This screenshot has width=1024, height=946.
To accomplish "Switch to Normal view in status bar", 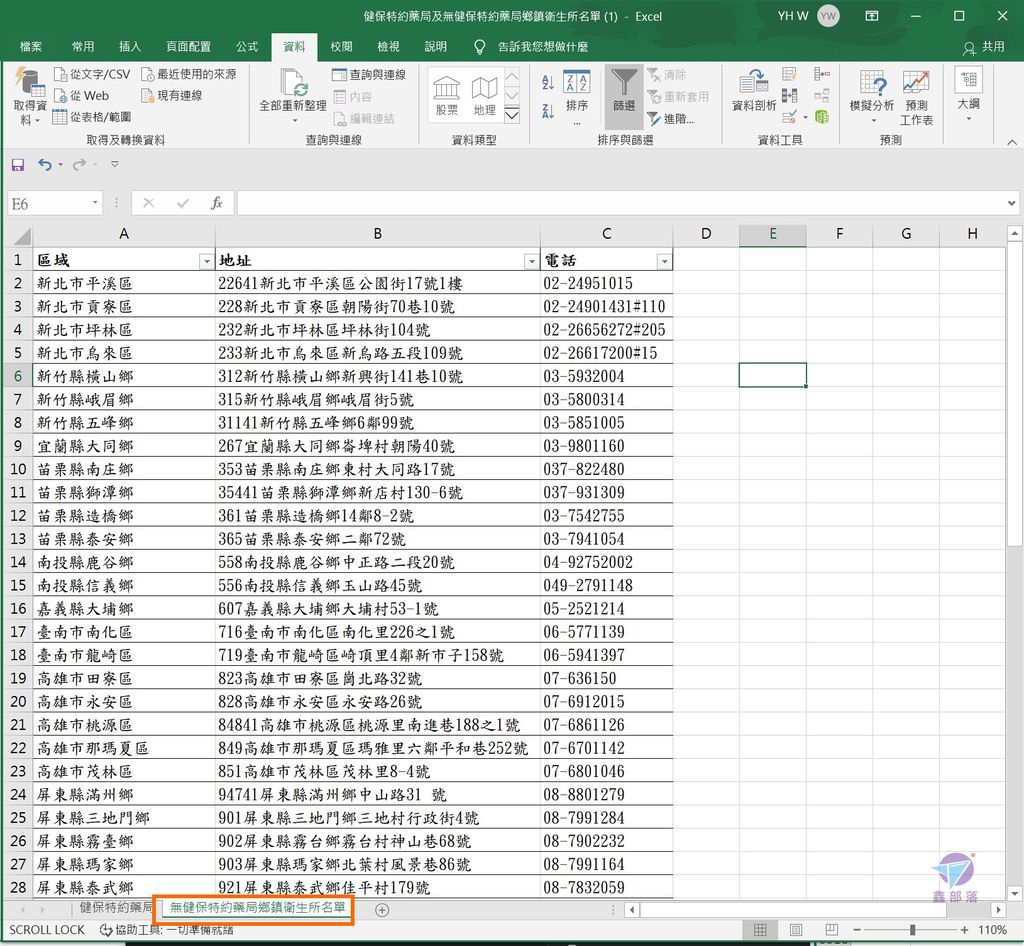I will click(760, 930).
